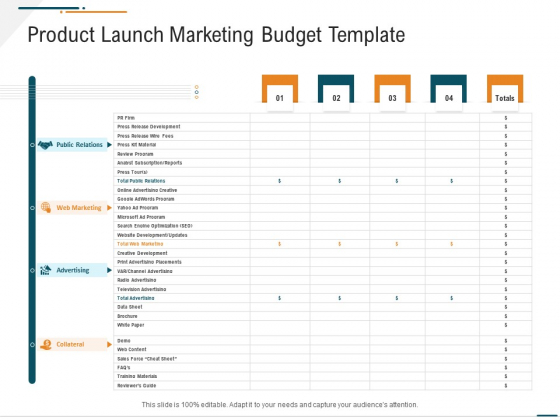Click the Television Advertising row

coord(322,289)
